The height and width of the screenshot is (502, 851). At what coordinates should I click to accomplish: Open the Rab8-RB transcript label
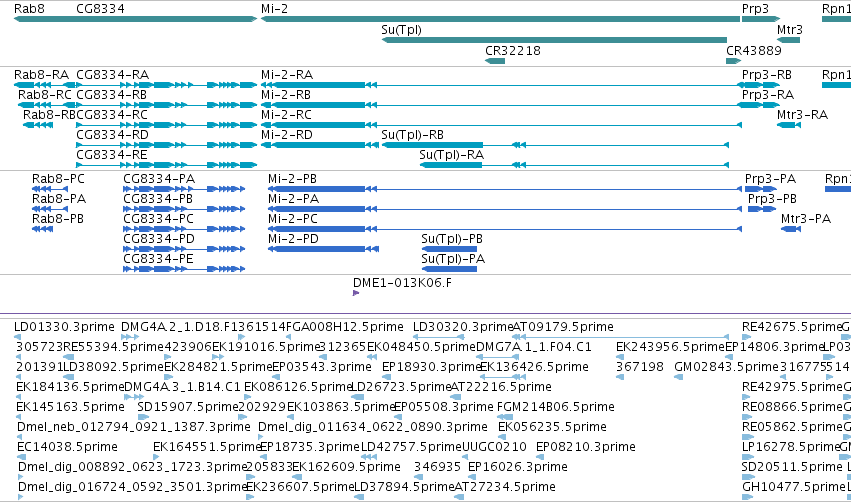point(49,115)
